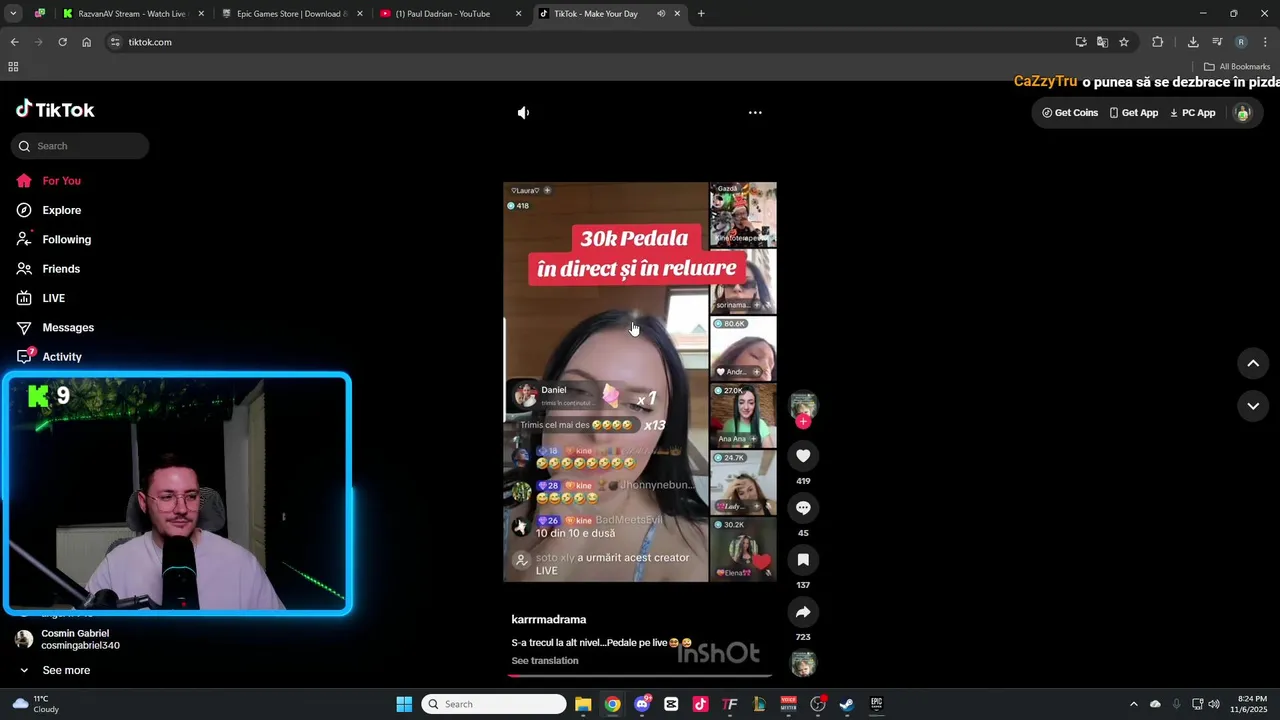Image resolution: width=1280 pixels, height=720 pixels.
Task: Open the spinning sound disc at bottom
Action: (803, 664)
